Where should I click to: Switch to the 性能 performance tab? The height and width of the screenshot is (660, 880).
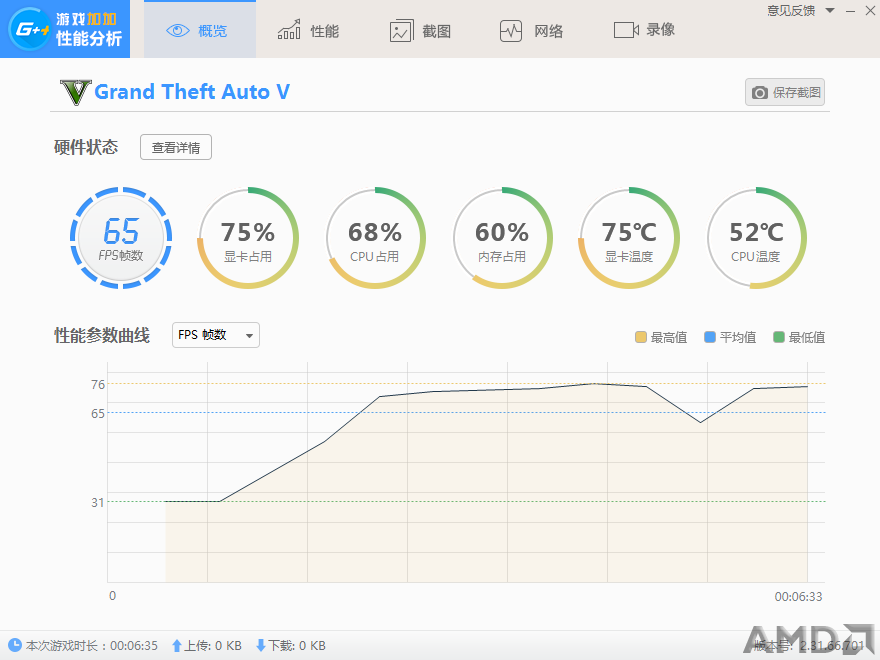pos(309,30)
